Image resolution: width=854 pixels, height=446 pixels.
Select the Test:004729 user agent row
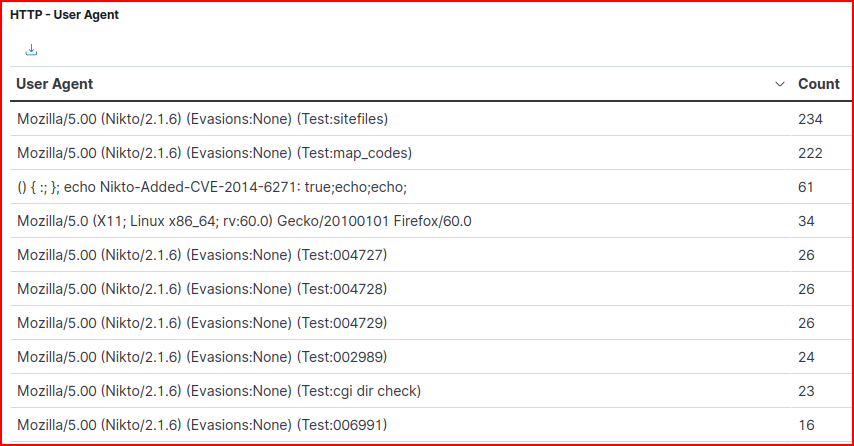(x=202, y=323)
